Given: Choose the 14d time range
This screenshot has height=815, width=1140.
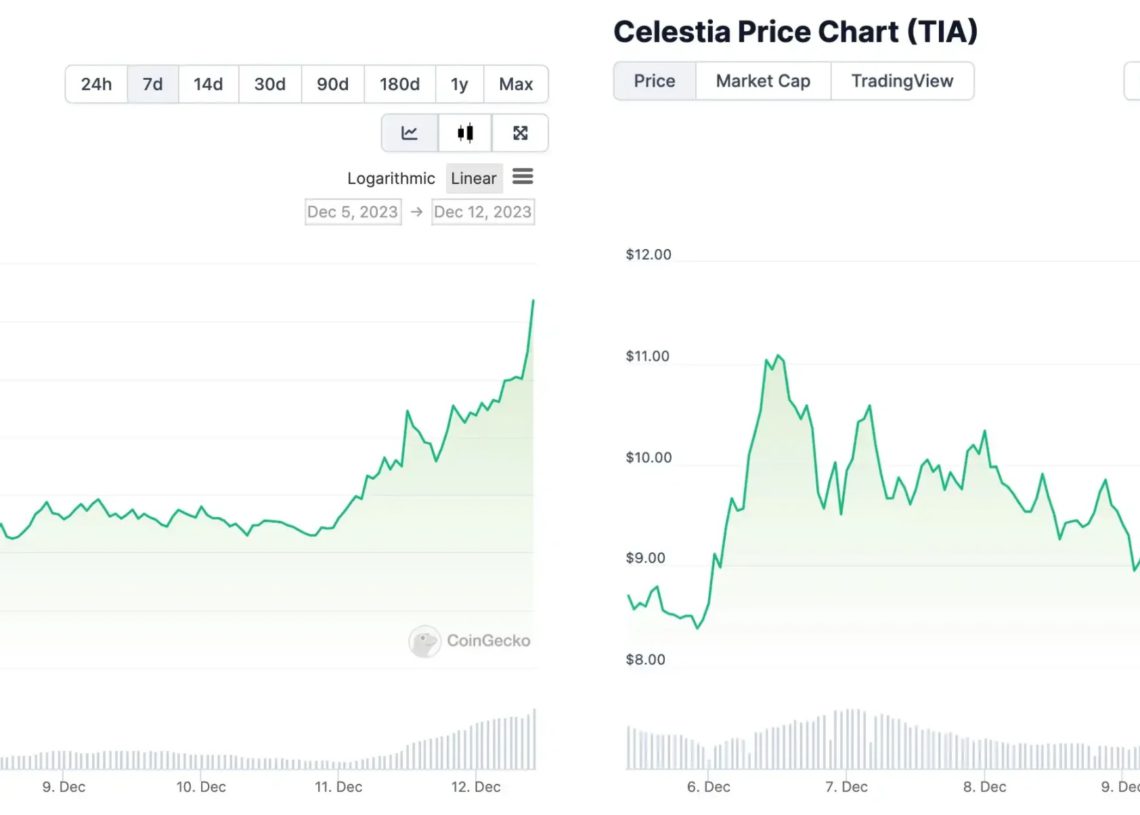Looking at the screenshot, I should pos(208,84).
